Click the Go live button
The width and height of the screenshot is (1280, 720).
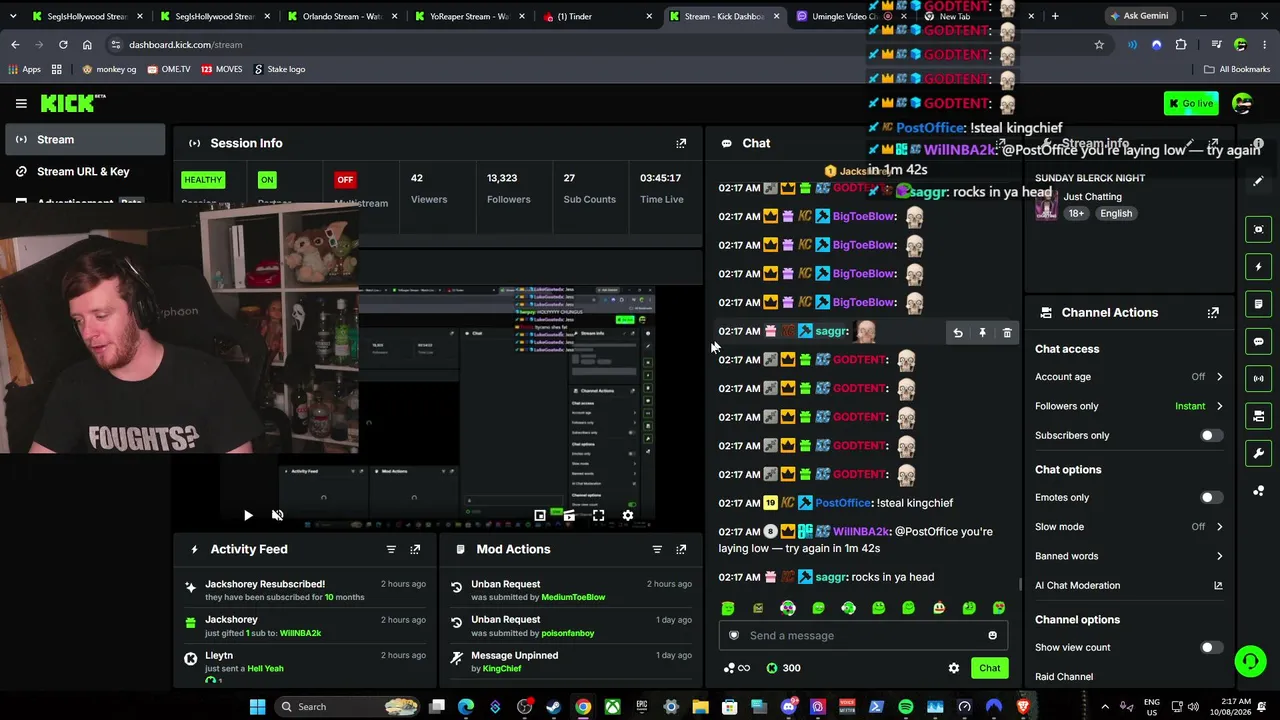(1190, 103)
